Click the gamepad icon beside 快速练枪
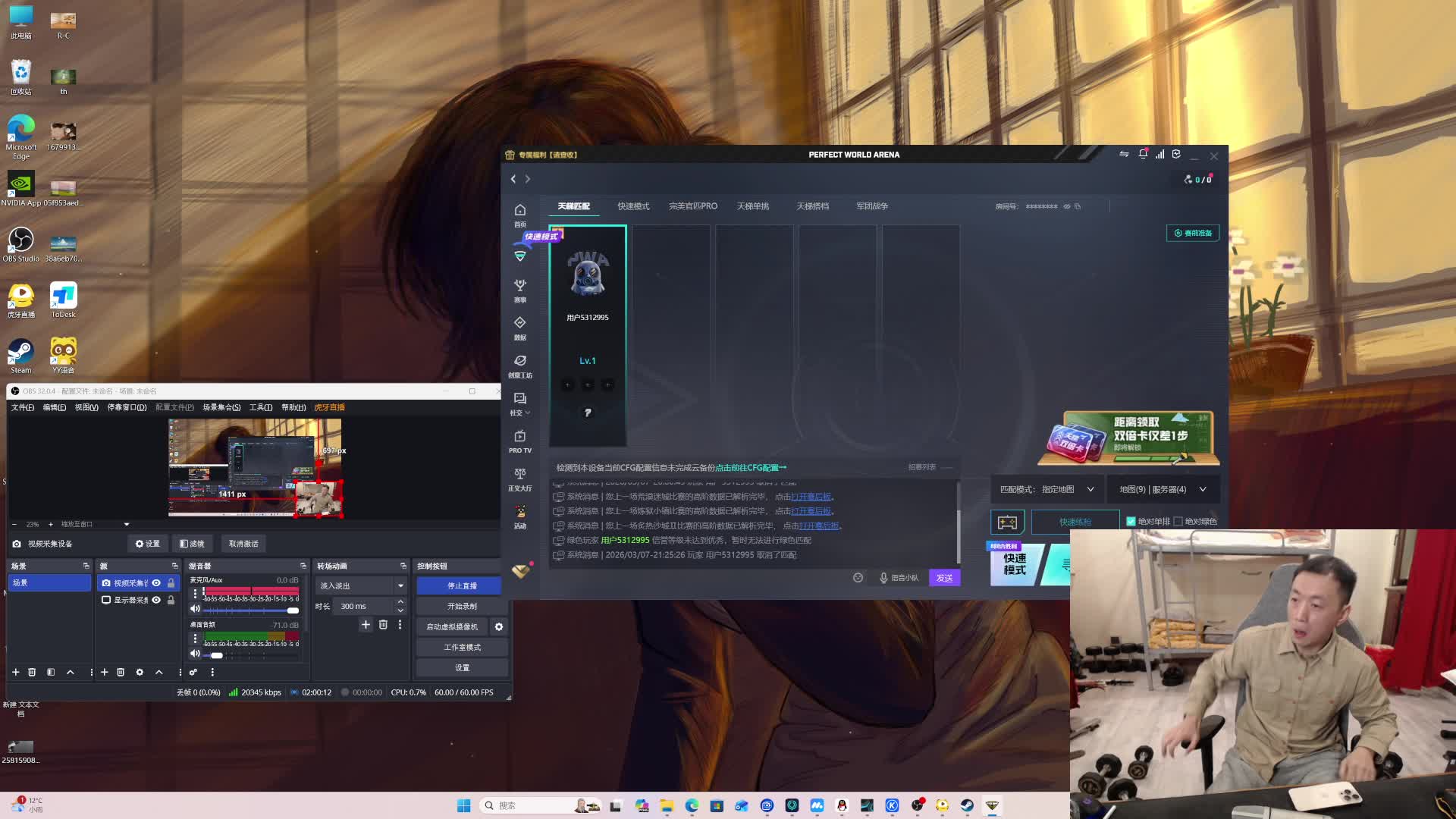The image size is (1456, 819). pos(1007,522)
